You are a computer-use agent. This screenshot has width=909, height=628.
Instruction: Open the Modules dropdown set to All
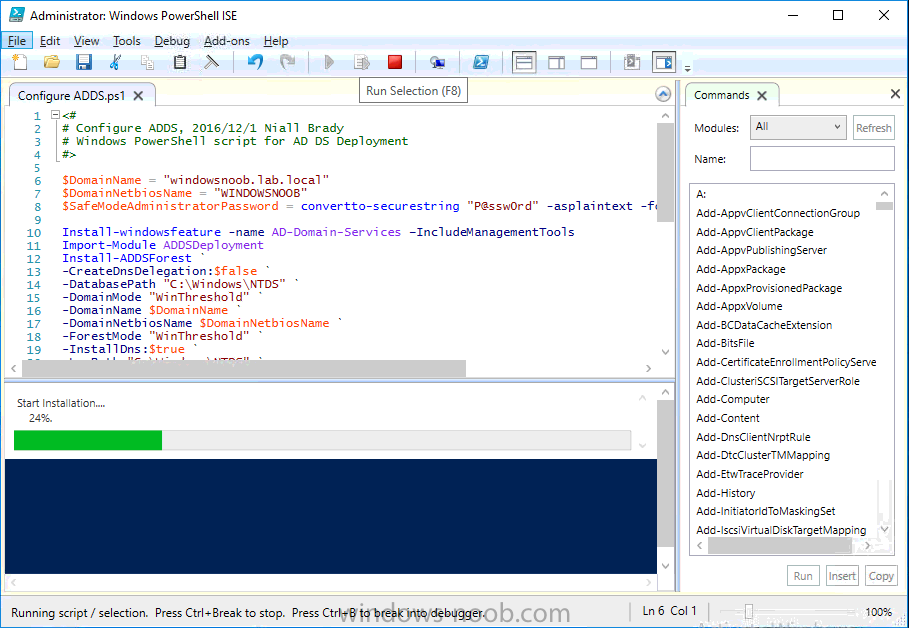click(798, 127)
